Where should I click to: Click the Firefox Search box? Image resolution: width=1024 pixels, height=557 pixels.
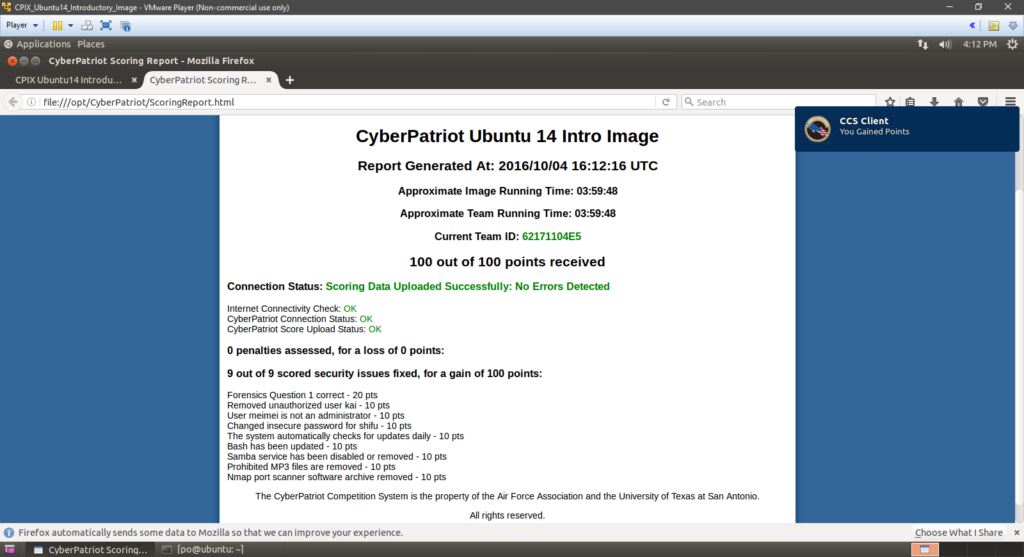click(778, 102)
